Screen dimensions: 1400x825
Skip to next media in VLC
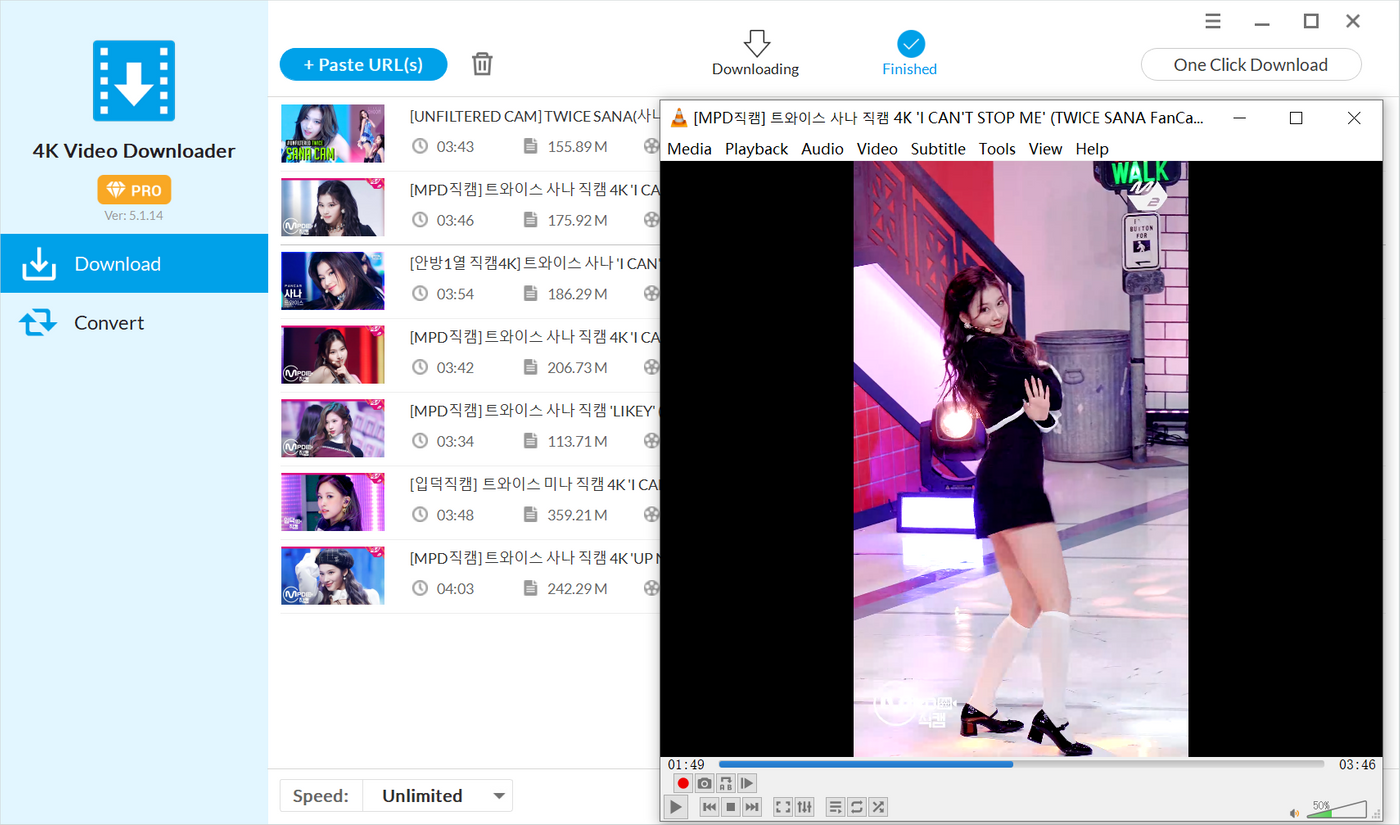pos(752,806)
